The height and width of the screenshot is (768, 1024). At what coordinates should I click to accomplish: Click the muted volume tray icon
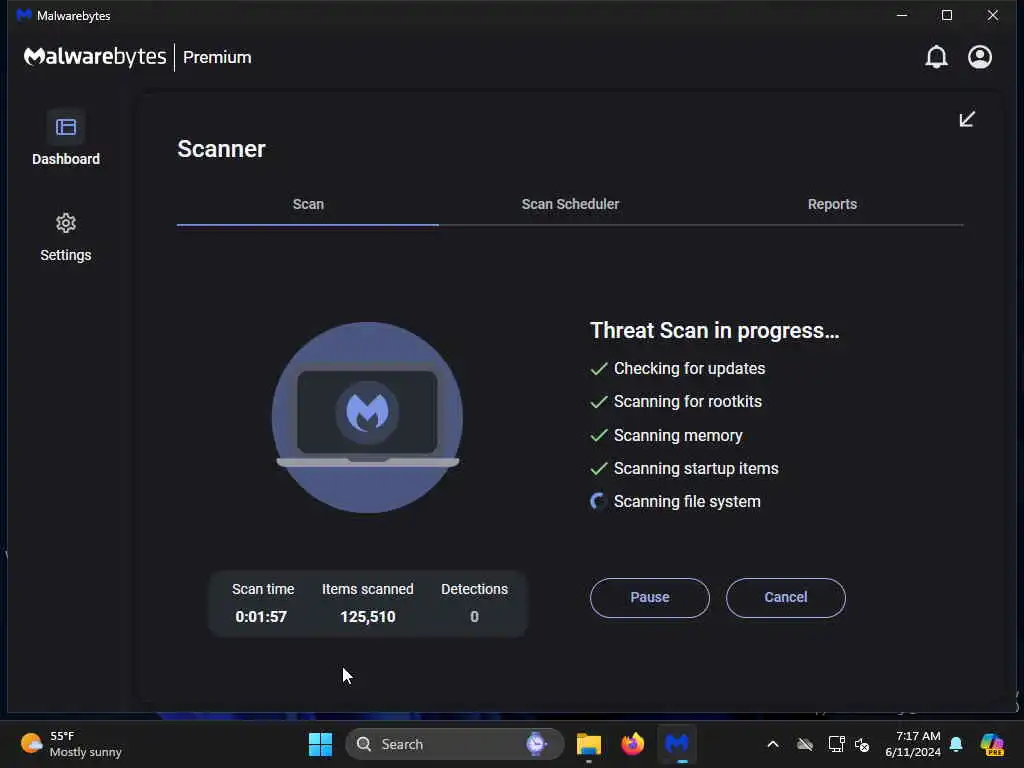click(x=863, y=744)
